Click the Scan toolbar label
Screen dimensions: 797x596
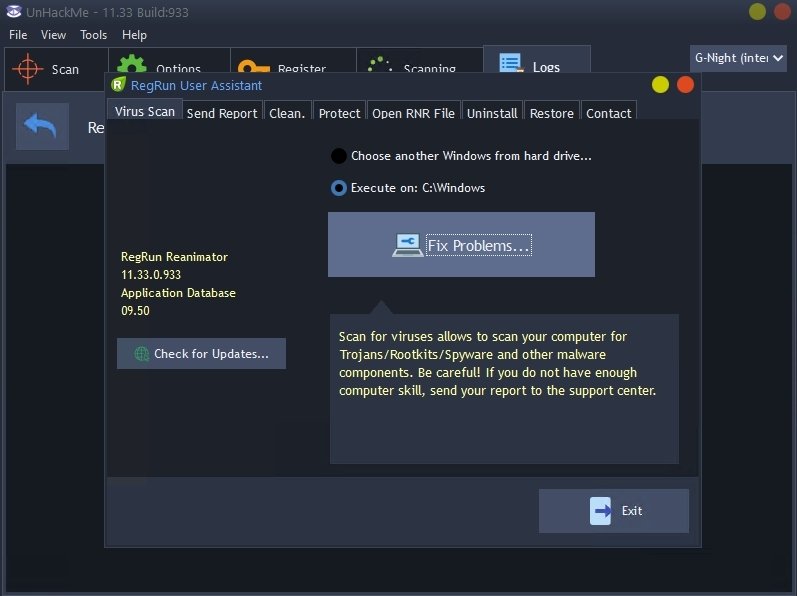[65, 69]
